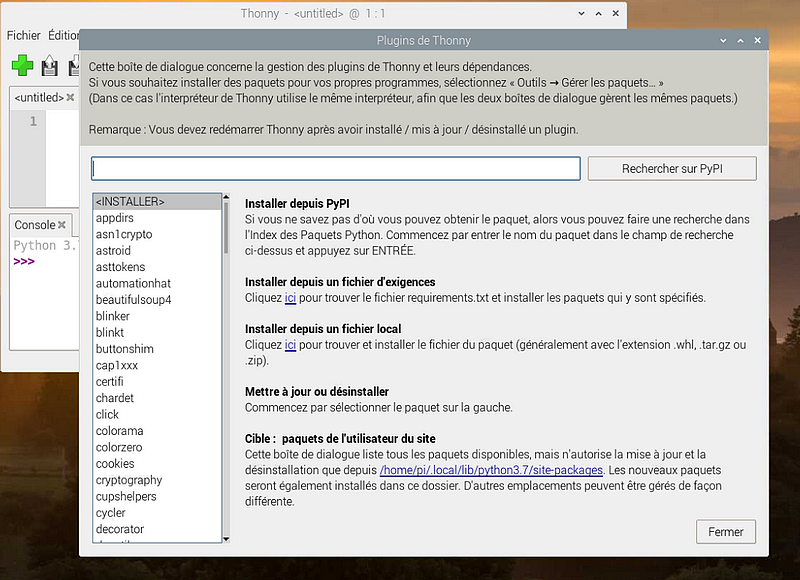Open the Édition menu
This screenshot has height=580, width=800.
tap(63, 35)
